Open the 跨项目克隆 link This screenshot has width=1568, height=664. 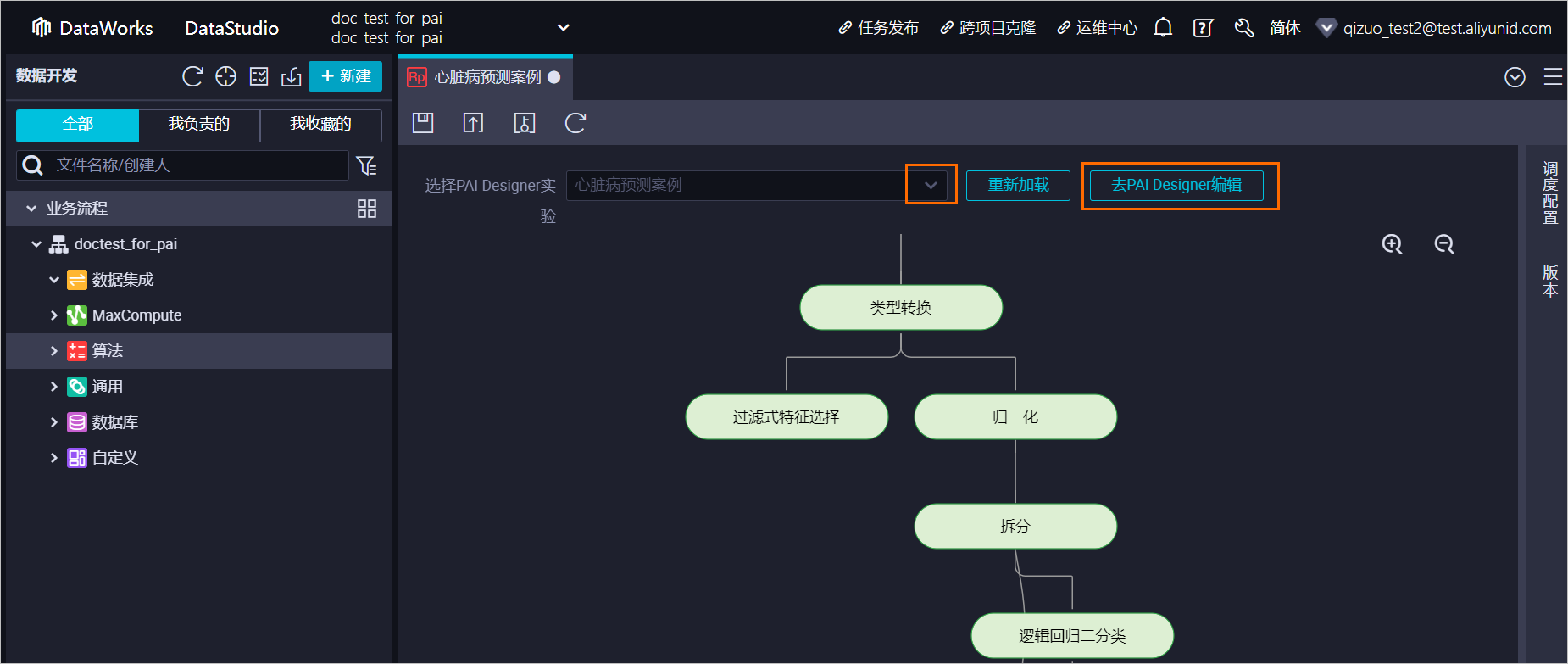coord(988,28)
